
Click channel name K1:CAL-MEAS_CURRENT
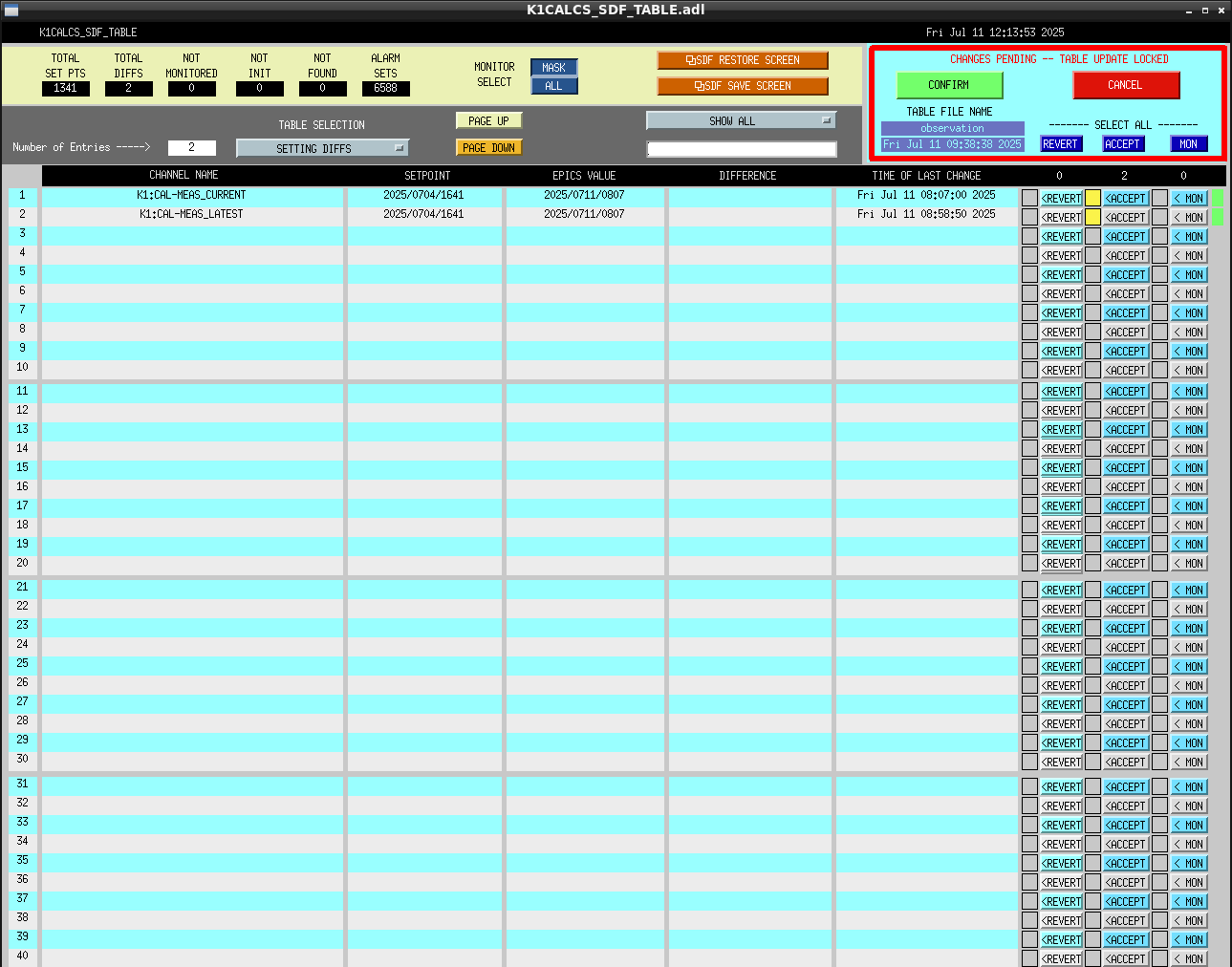191,195
